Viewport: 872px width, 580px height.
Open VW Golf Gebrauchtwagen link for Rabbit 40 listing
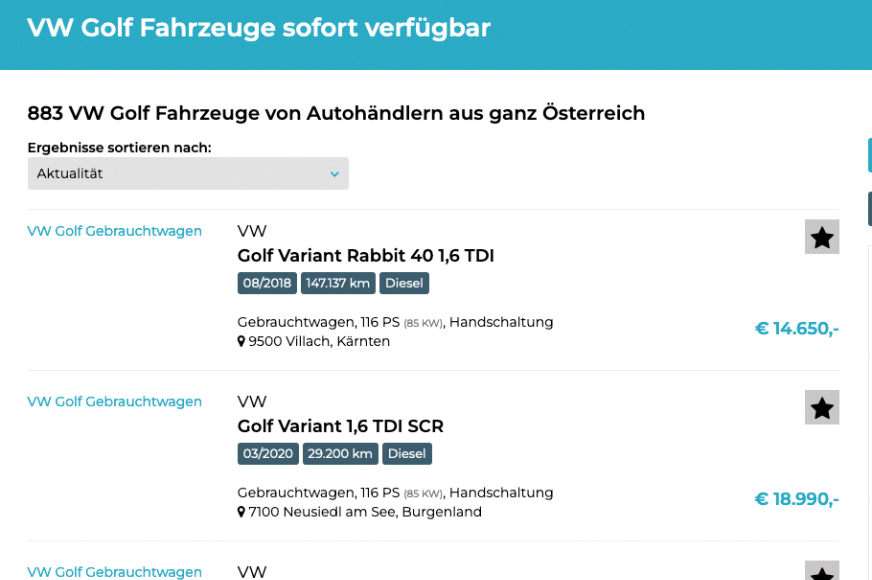[115, 231]
